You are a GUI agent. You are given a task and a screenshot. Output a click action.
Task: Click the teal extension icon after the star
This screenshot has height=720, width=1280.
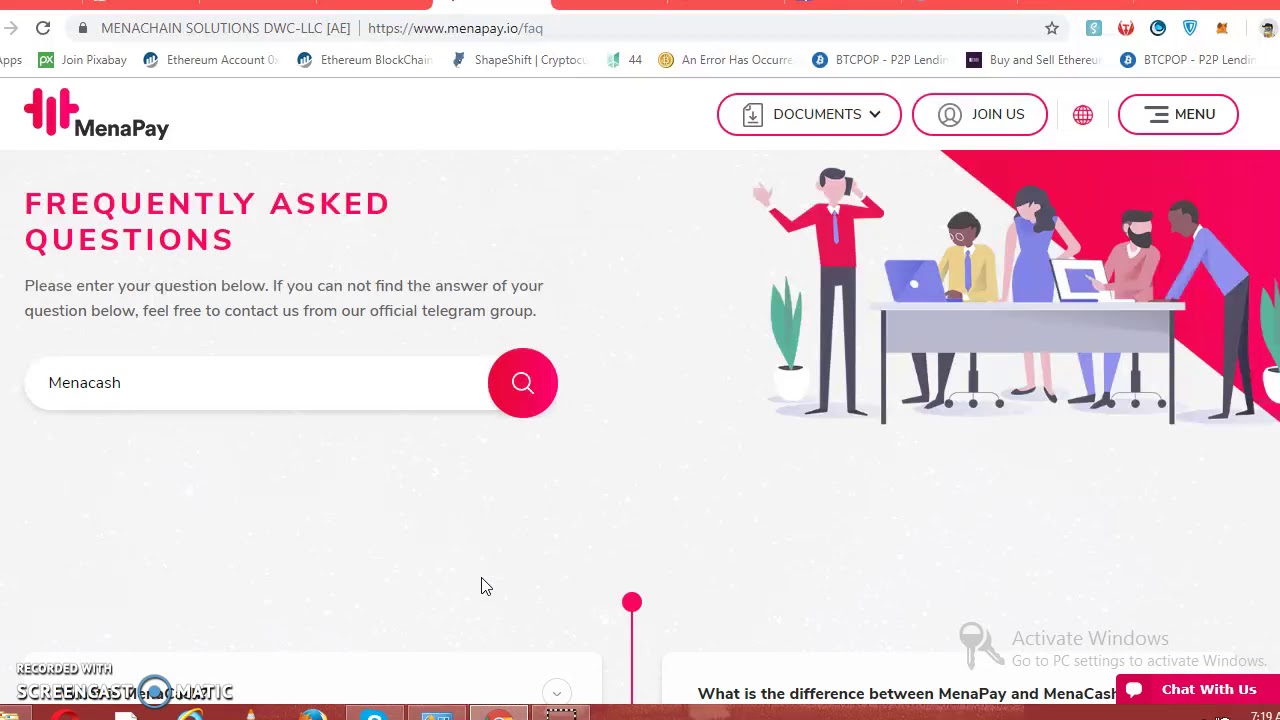click(x=1094, y=28)
